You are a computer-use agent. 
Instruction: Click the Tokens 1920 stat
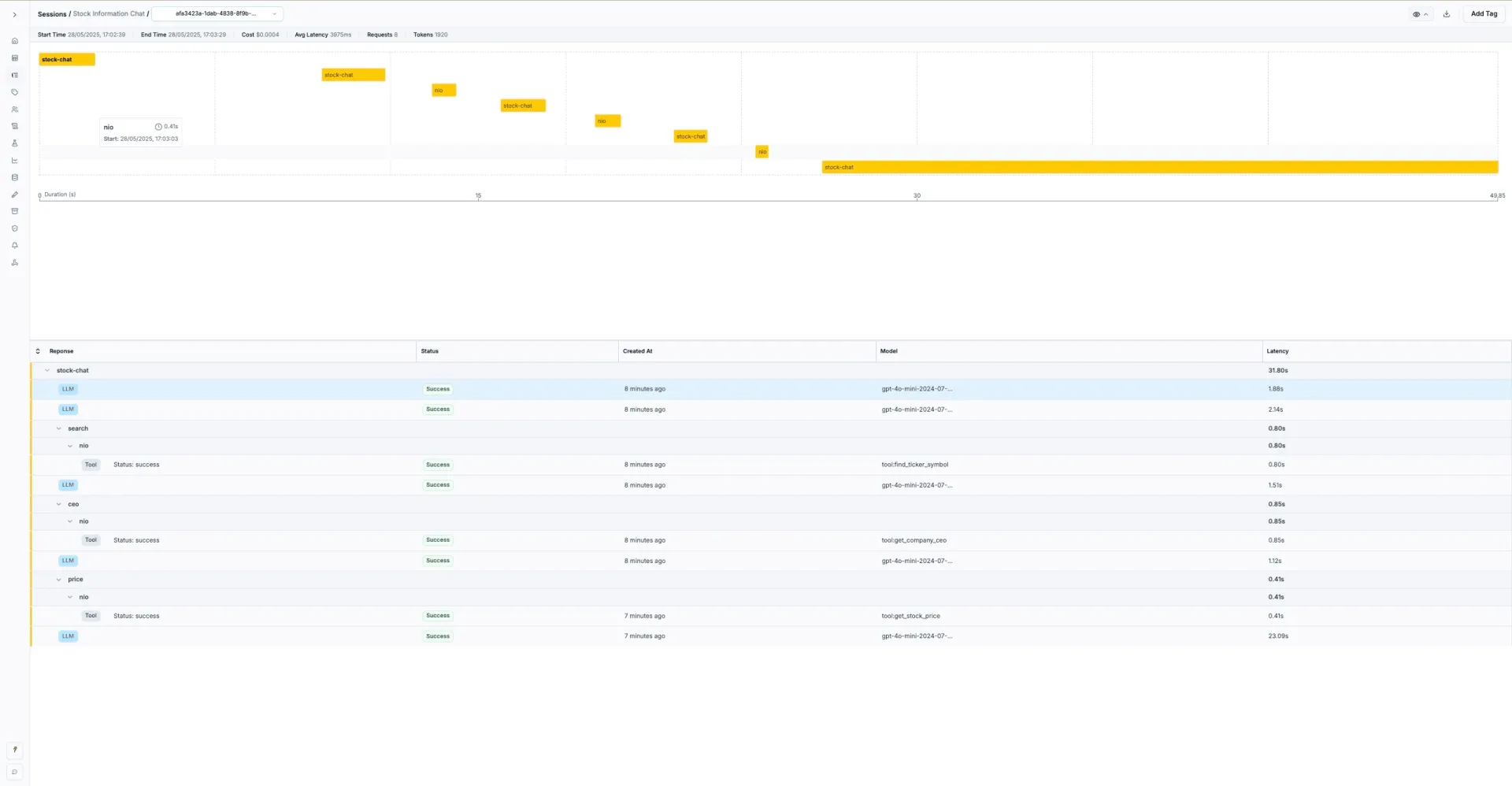[x=430, y=35]
